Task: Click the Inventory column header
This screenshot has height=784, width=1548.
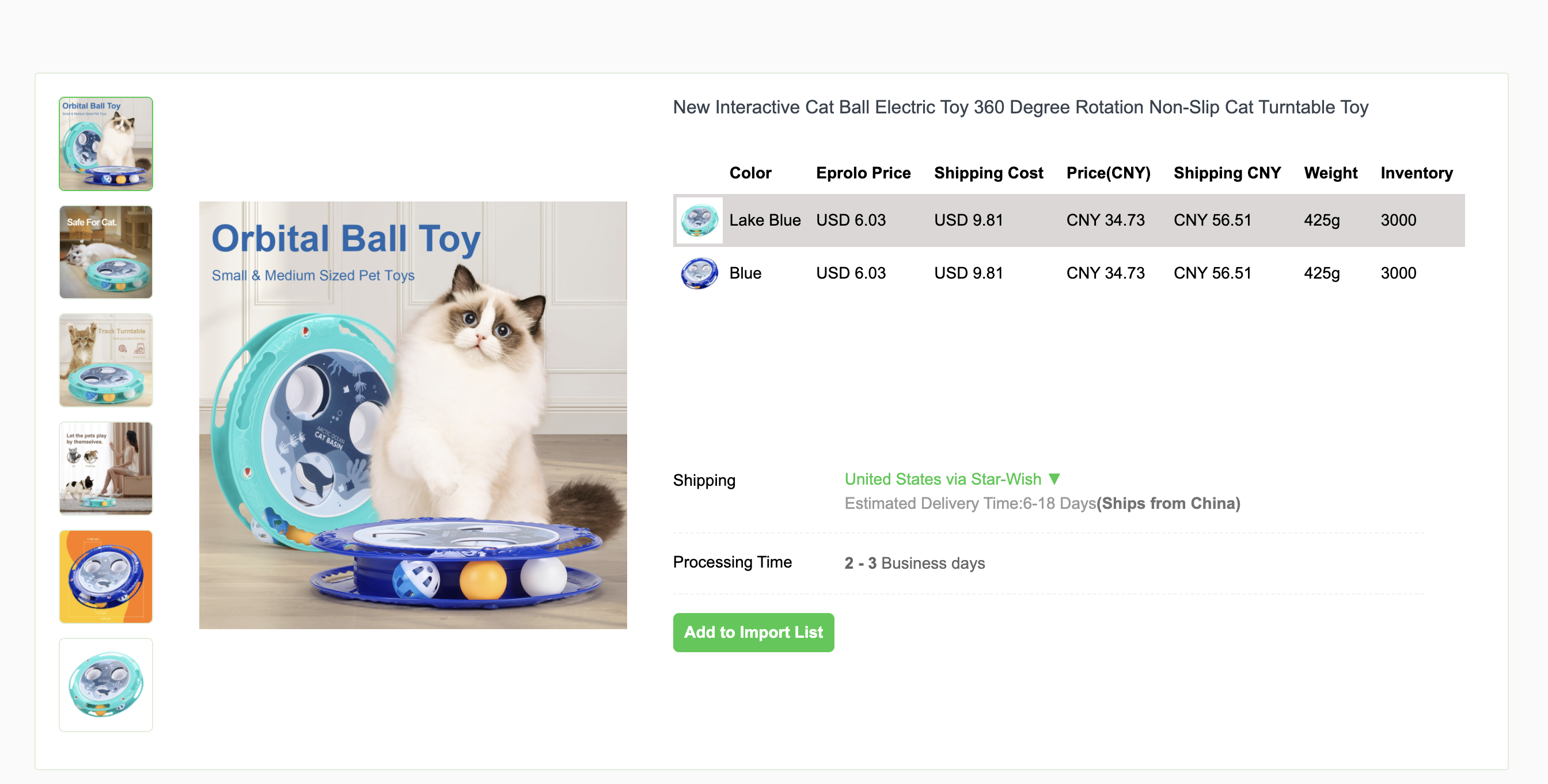Action: click(x=1416, y=173)
